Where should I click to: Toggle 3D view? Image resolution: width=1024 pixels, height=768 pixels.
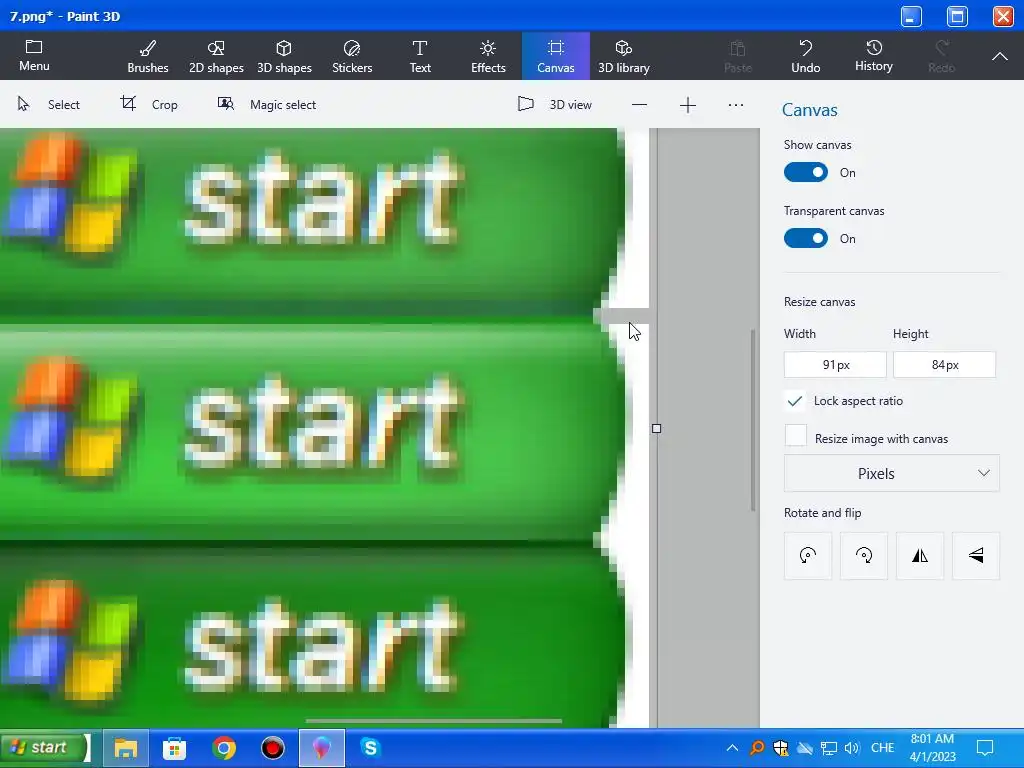(554, 104)
